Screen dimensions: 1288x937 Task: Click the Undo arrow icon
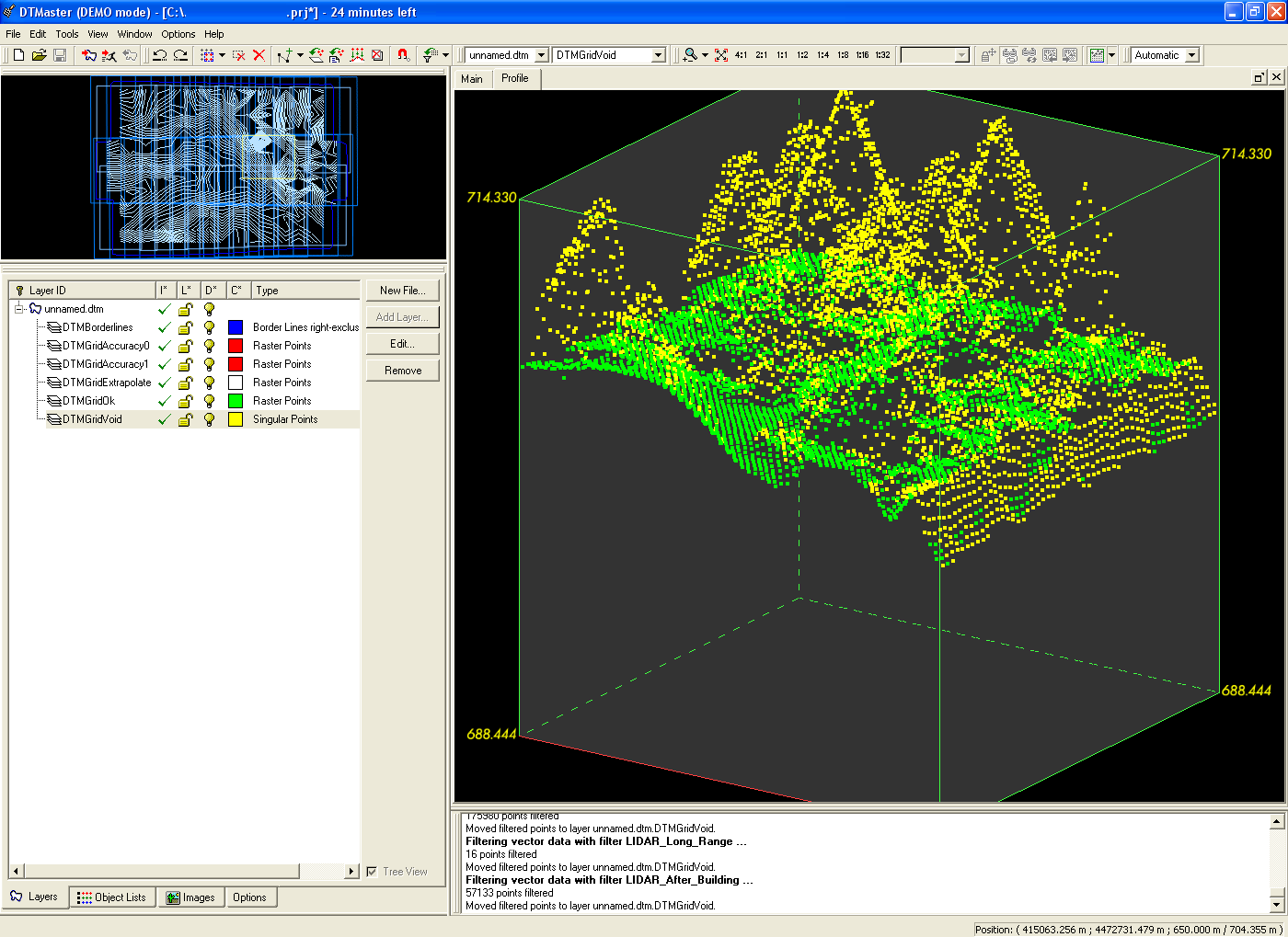pos(160,55)
